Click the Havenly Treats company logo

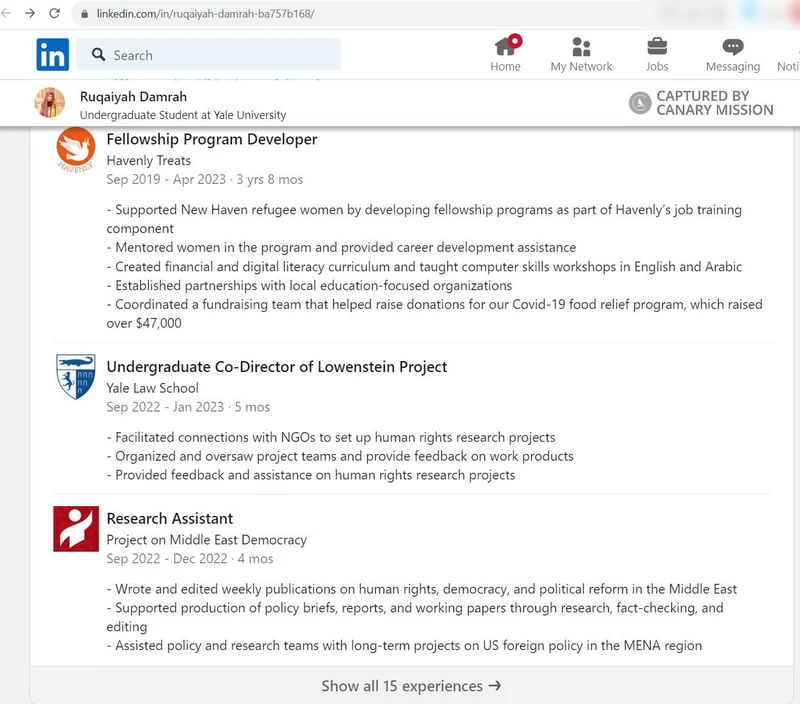pos(76,149)
